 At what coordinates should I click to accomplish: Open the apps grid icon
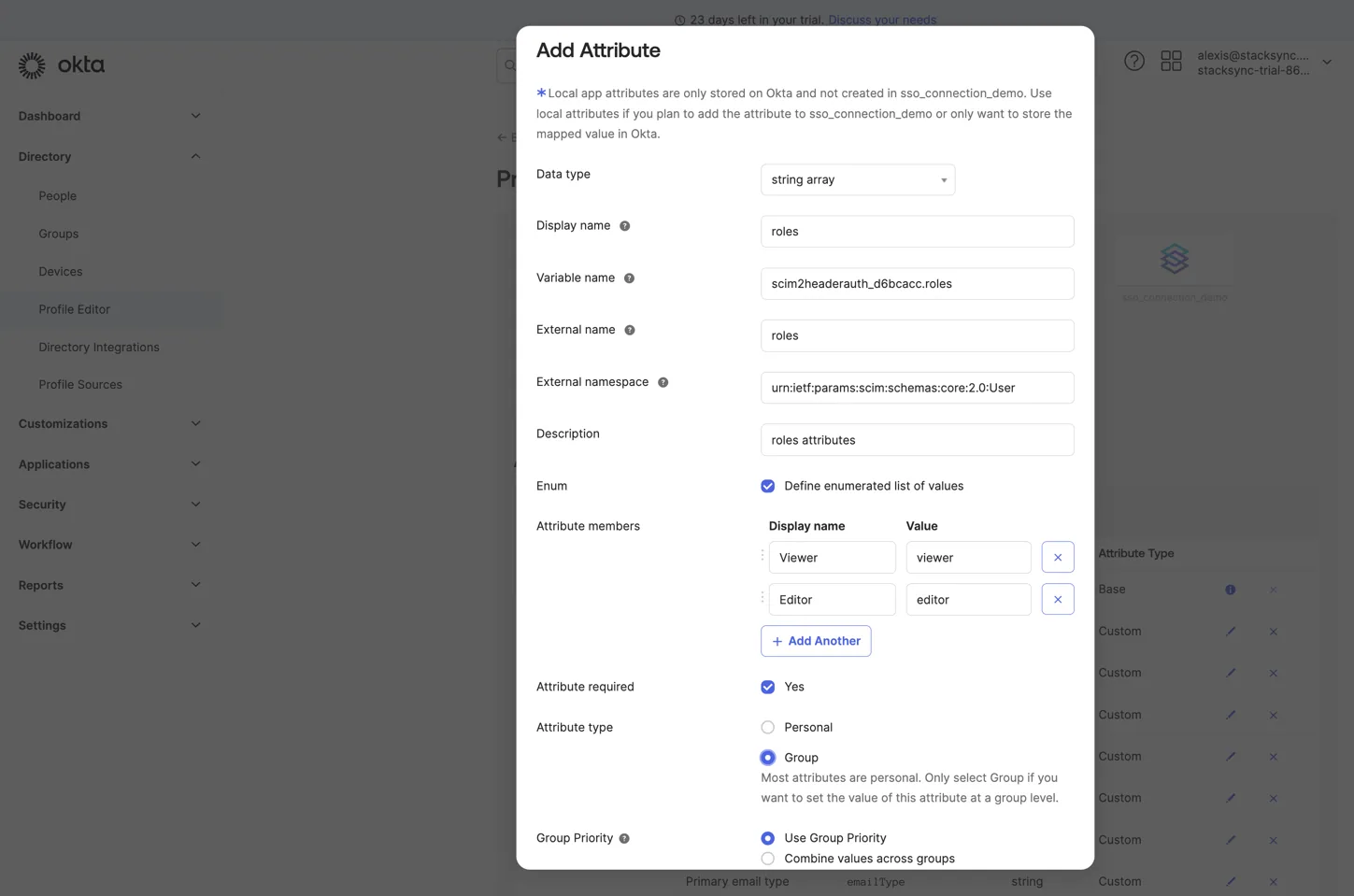tap(1171, 62)
